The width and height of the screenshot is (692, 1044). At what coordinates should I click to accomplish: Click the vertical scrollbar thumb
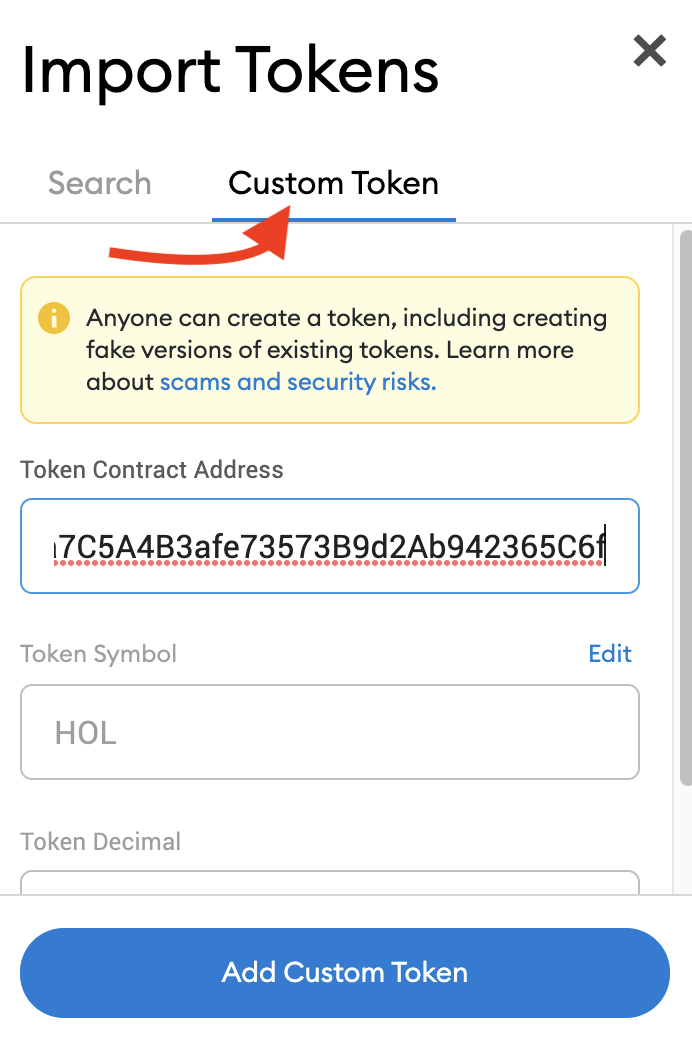[685, 500]
